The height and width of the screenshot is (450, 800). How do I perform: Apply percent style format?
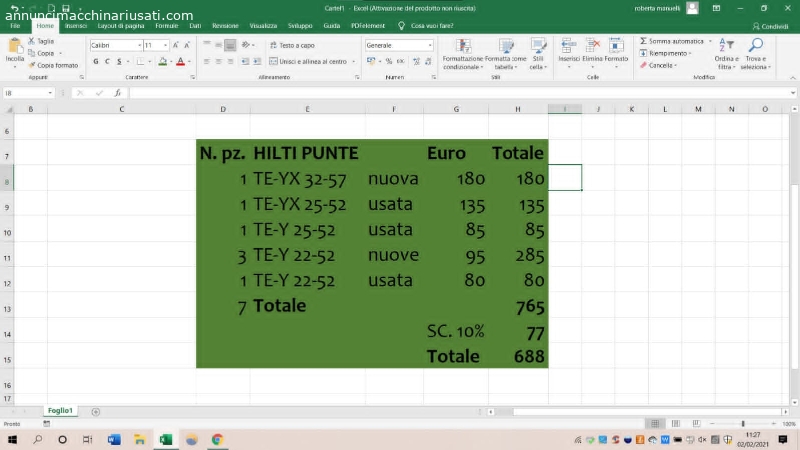tap(389, 61)
